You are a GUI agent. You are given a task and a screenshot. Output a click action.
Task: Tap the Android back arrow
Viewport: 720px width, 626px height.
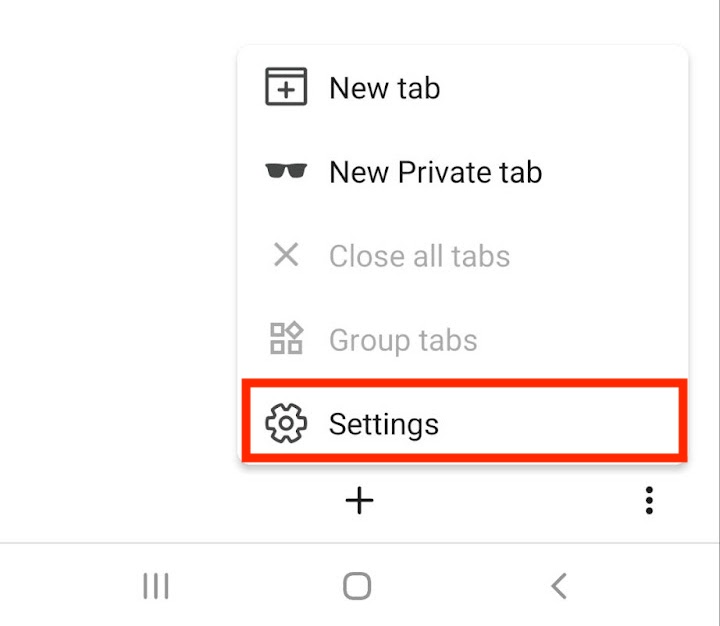point(559,586)
